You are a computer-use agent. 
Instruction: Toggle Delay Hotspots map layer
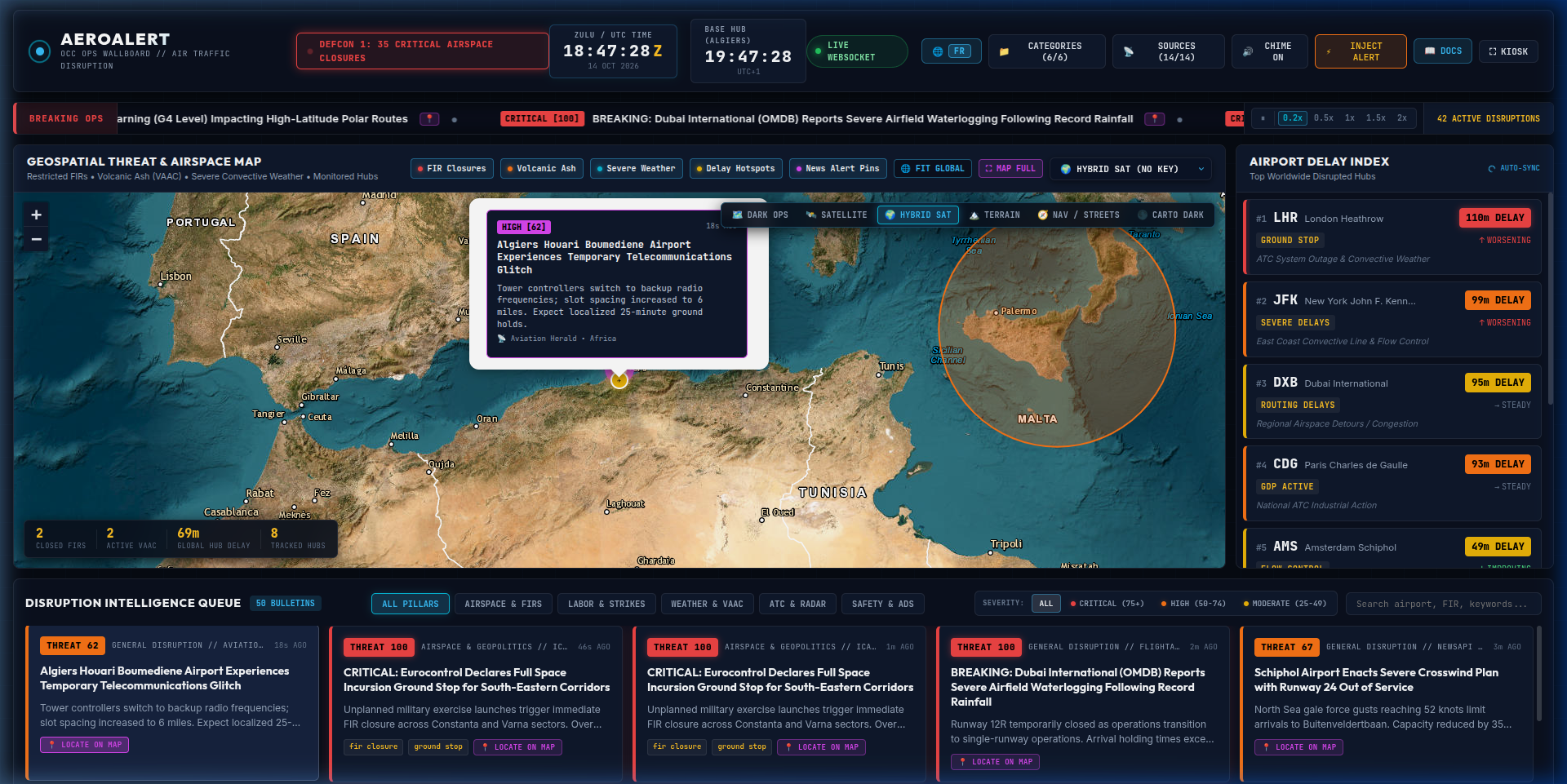[x=736, y=169]
